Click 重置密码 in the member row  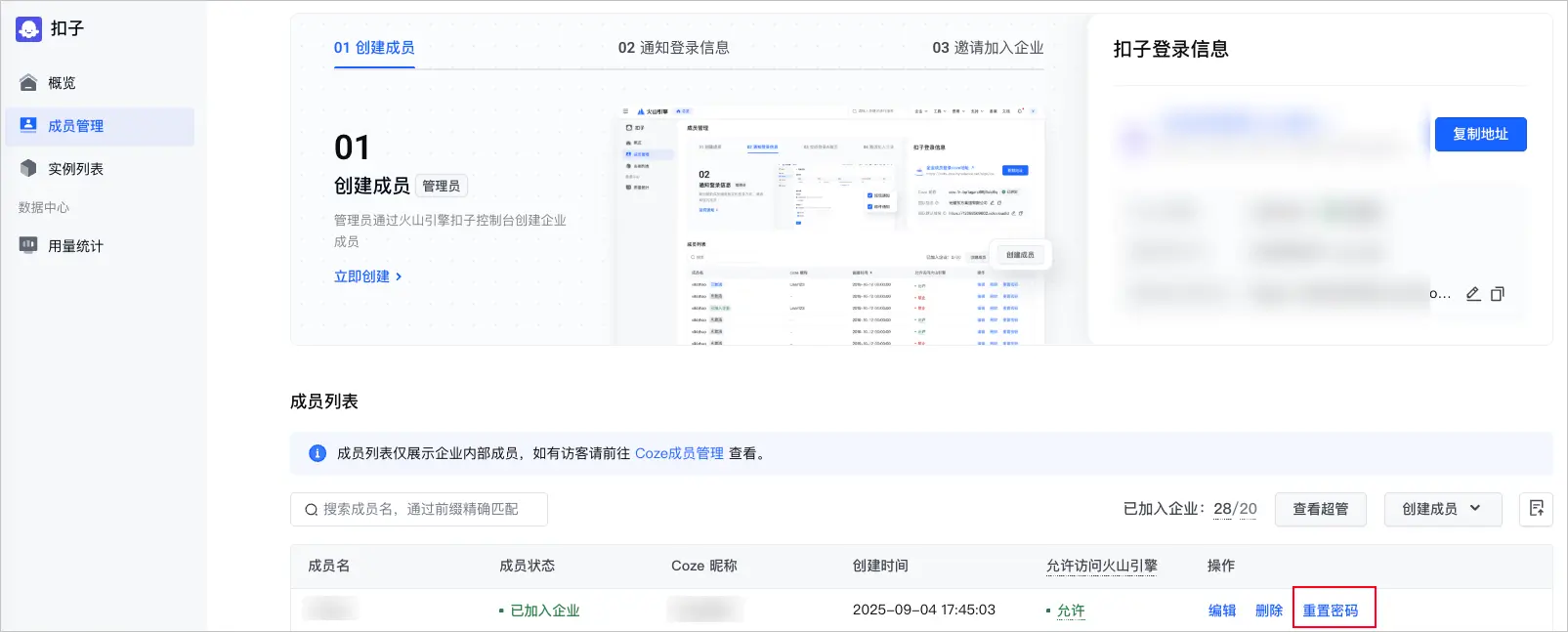tap(1331, 611)
